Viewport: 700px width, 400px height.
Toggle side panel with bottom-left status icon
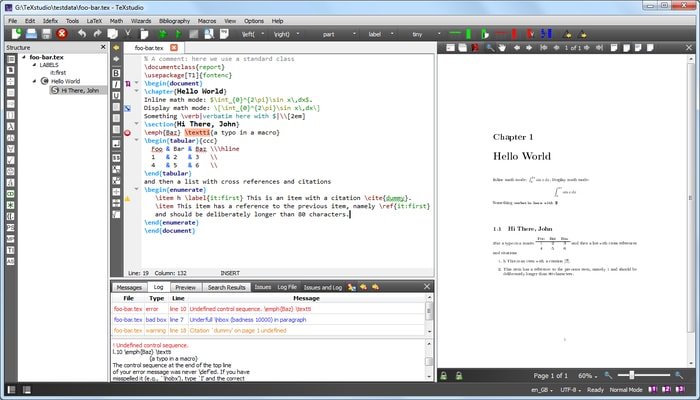click(x=12, y=390)
